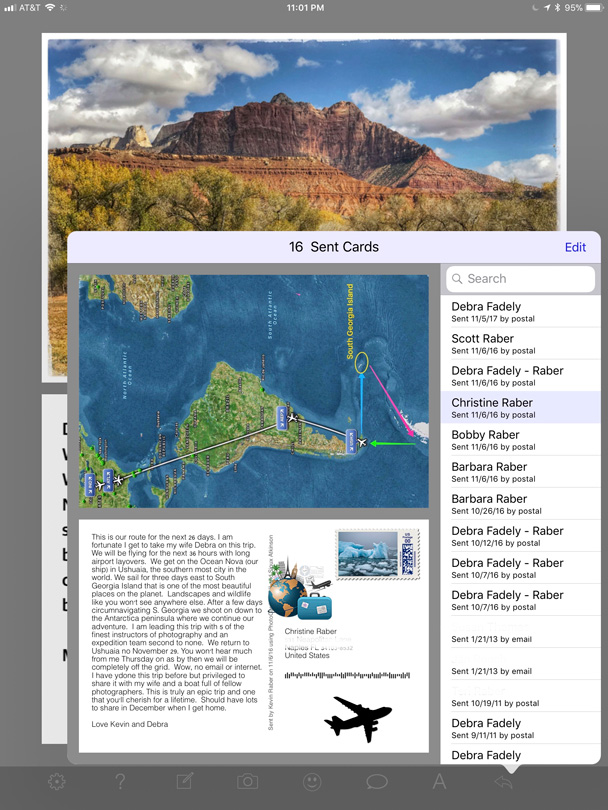
Task: Open the smiley face sticker icon
Action: 312,782
